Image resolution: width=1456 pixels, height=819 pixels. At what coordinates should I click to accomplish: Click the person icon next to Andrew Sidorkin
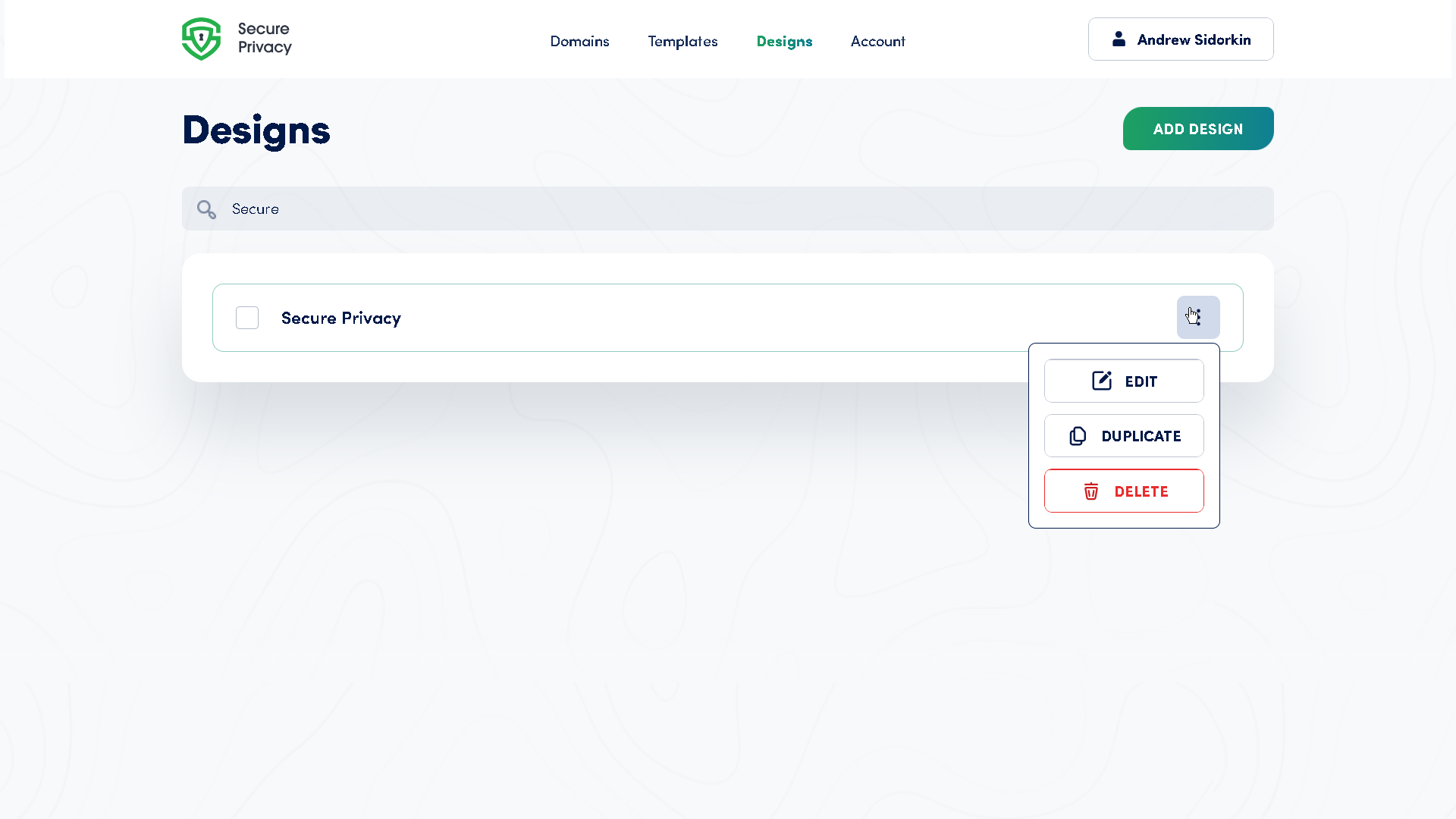[x=1119, y=39]
